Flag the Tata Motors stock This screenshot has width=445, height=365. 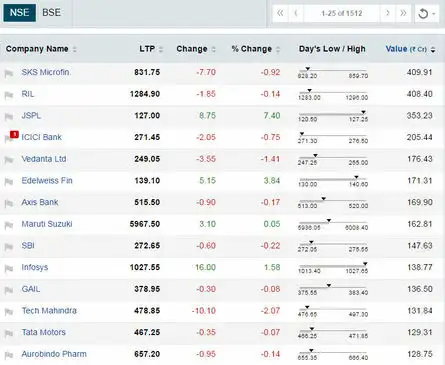coord(9,333)
